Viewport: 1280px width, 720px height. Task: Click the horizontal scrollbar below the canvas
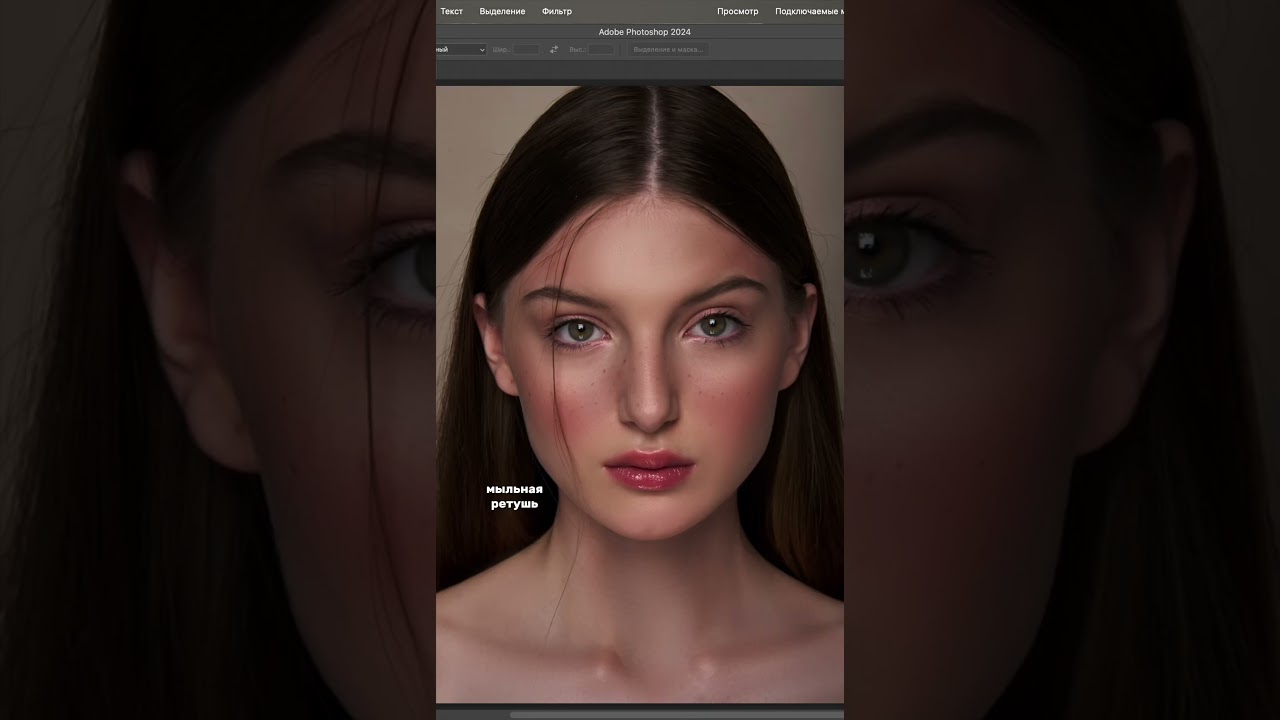point(676,714)
